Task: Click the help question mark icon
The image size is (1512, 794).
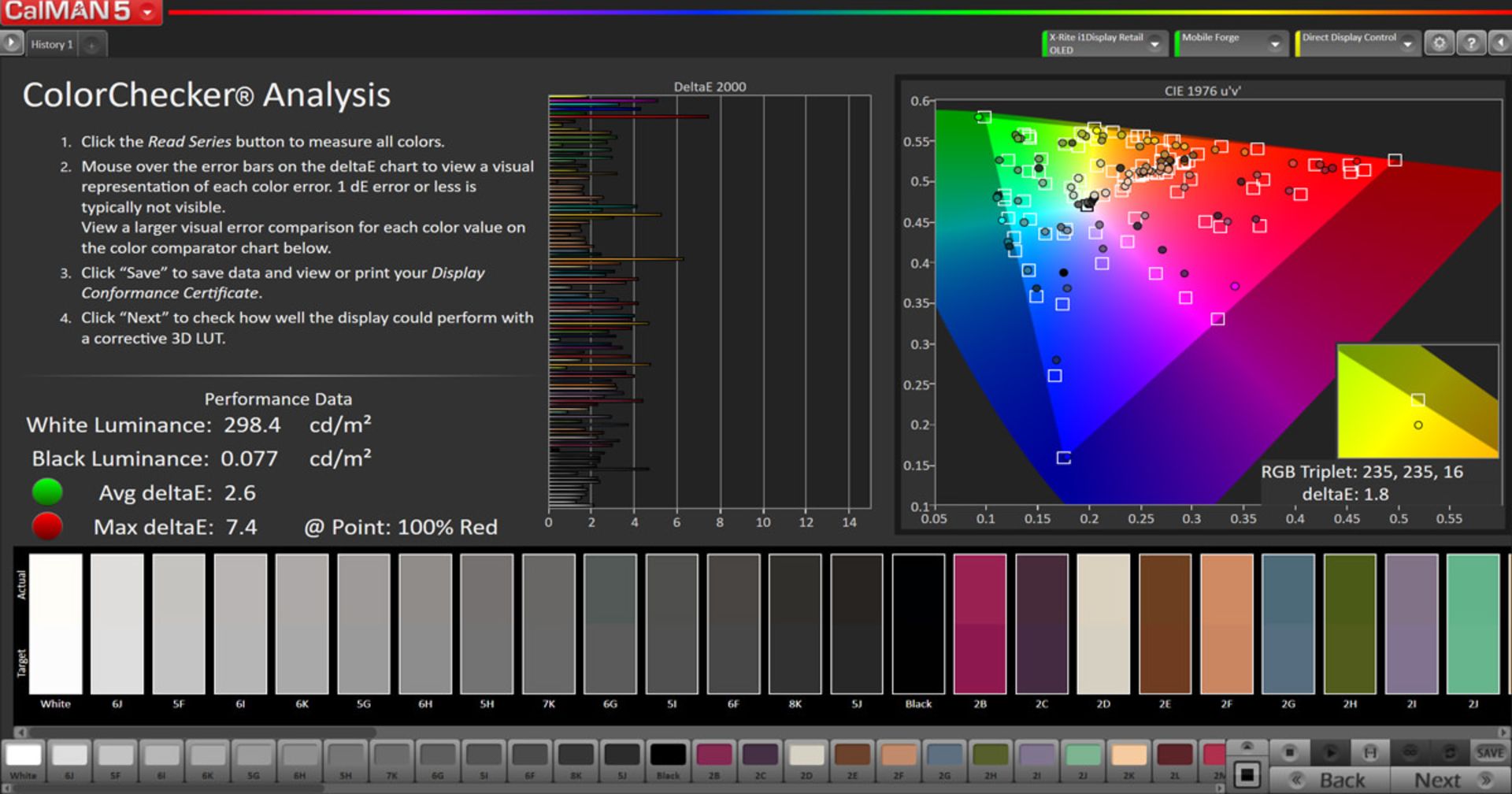Action: point(1470,43)
